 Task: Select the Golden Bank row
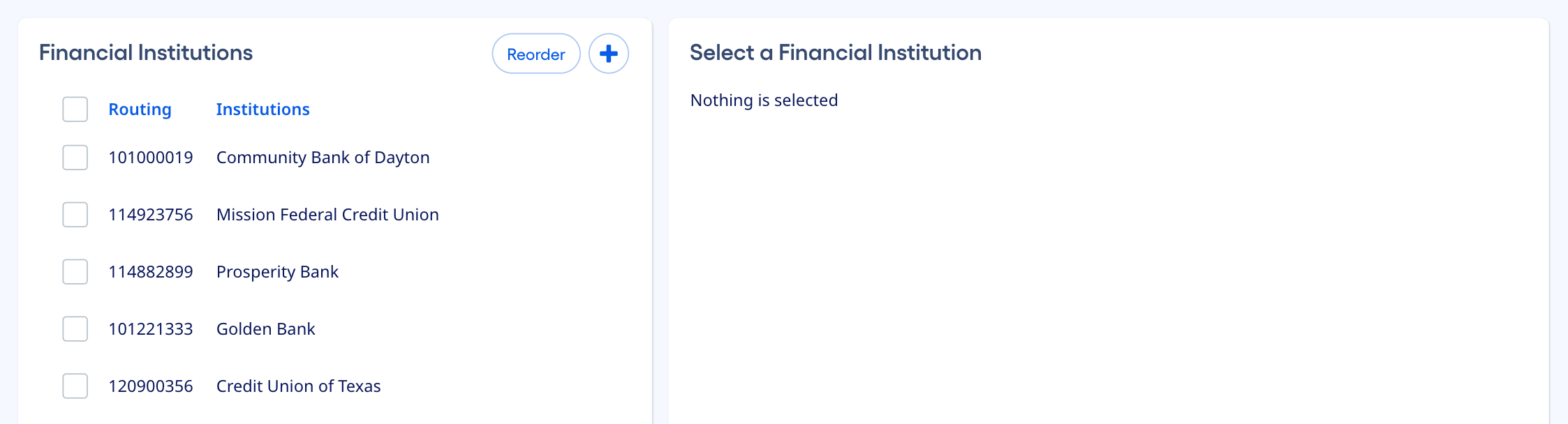[x=265, y=329]
